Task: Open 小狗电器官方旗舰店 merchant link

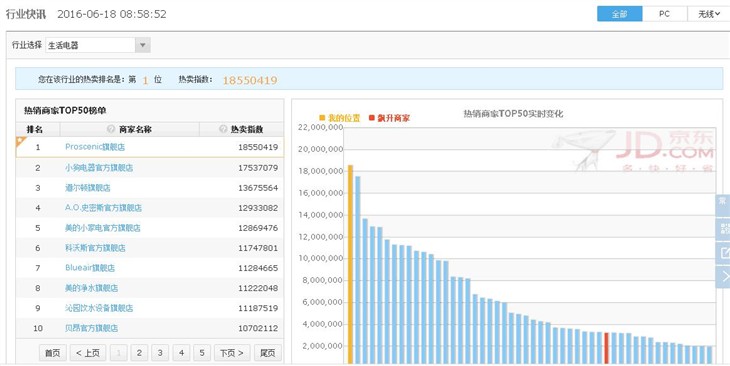Action: pyautogui.click(x=99, y=168)
